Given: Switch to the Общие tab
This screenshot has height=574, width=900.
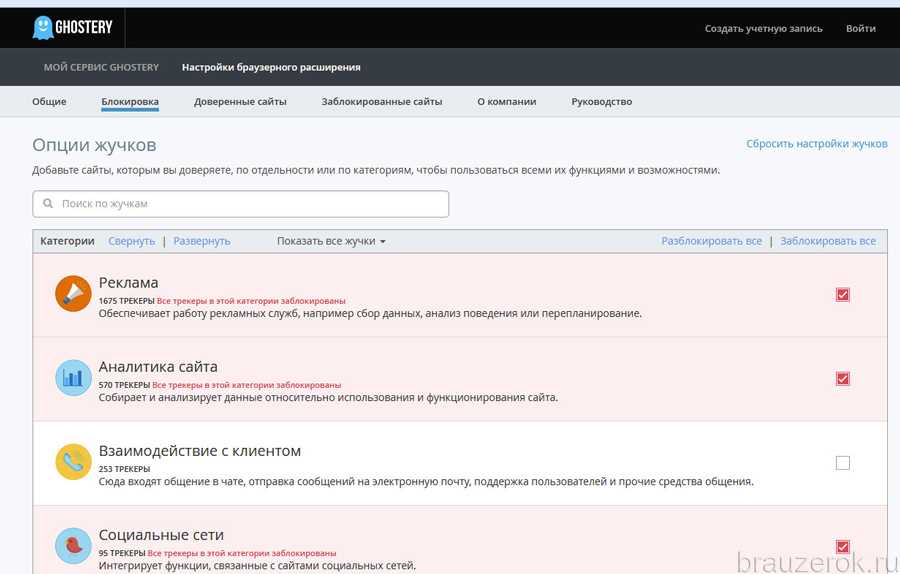Looking at the screenshot, I should click(49, 102).
